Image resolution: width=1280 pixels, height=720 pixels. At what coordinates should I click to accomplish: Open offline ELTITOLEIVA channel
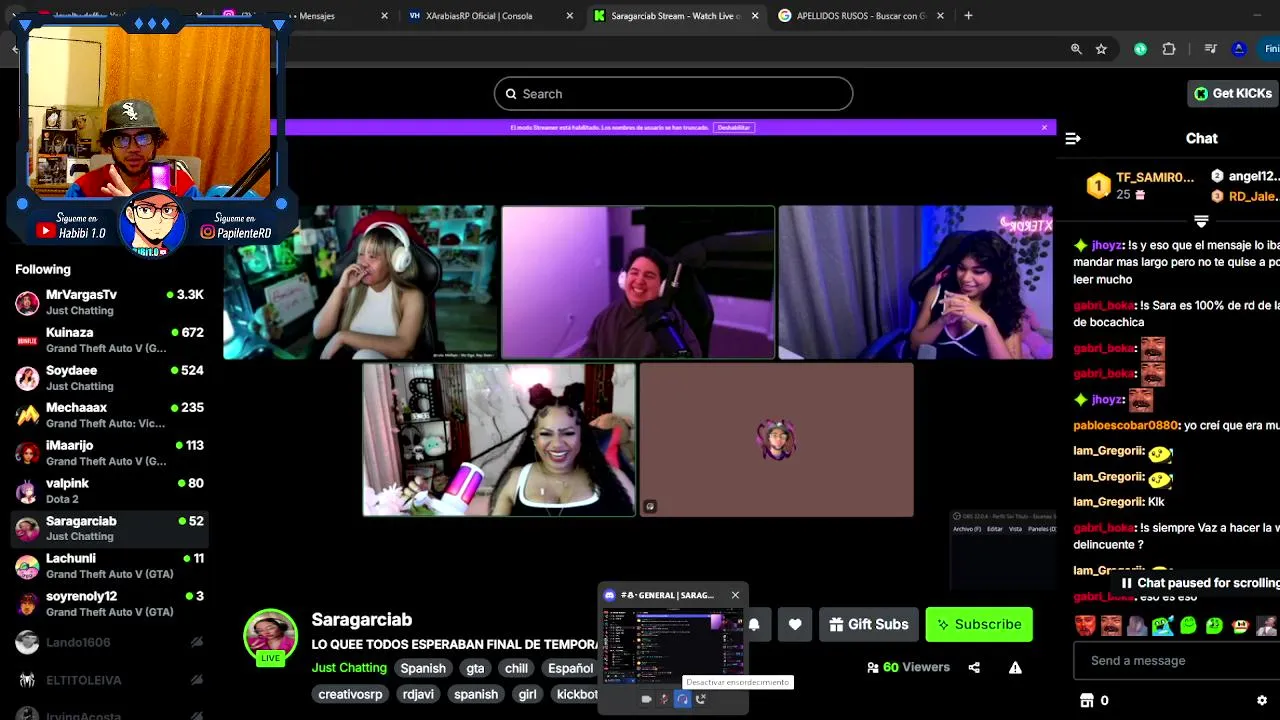[x=110, y=680]
